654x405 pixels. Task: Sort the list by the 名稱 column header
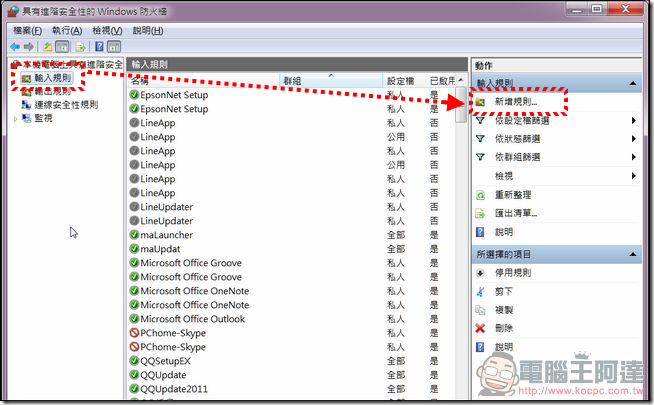[x=203, y=80]
